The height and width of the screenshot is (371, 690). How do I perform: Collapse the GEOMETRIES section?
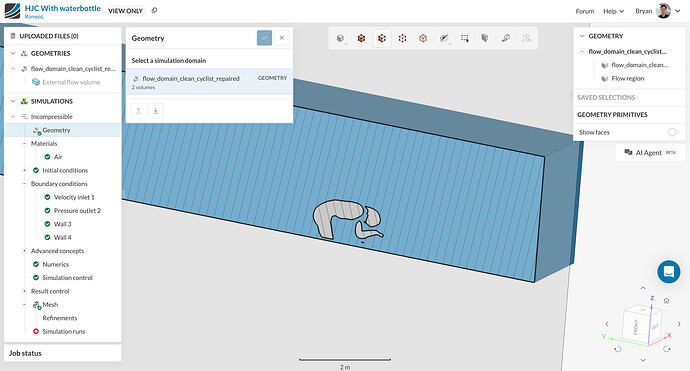(13, 53)
